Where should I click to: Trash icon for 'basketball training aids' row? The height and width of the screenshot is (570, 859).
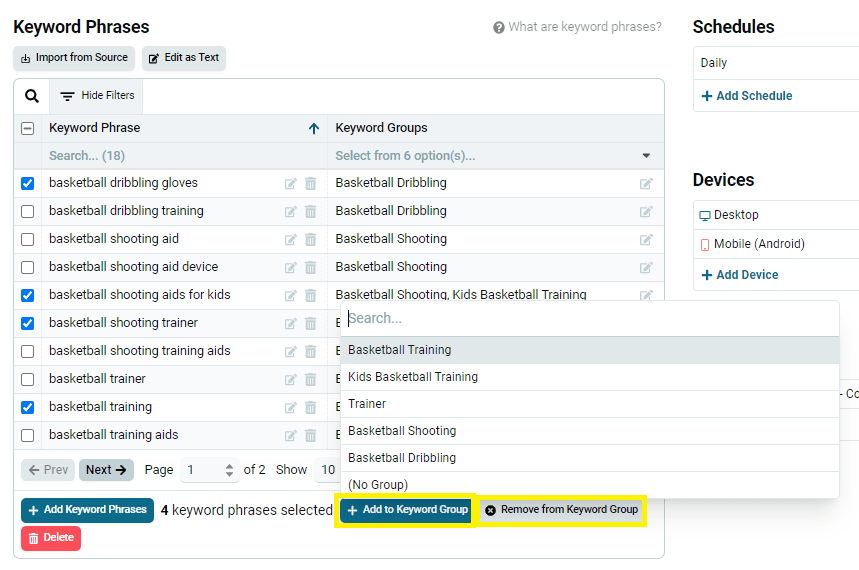tap(311, 435)
